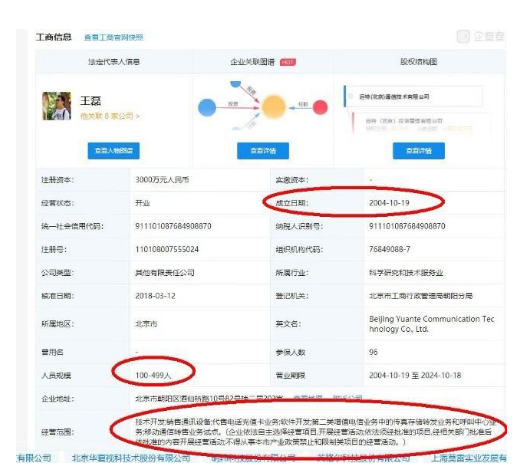517x474 pixels.
Task: Click the button under 王磊's legal representative card
Action: coord(114,151)
